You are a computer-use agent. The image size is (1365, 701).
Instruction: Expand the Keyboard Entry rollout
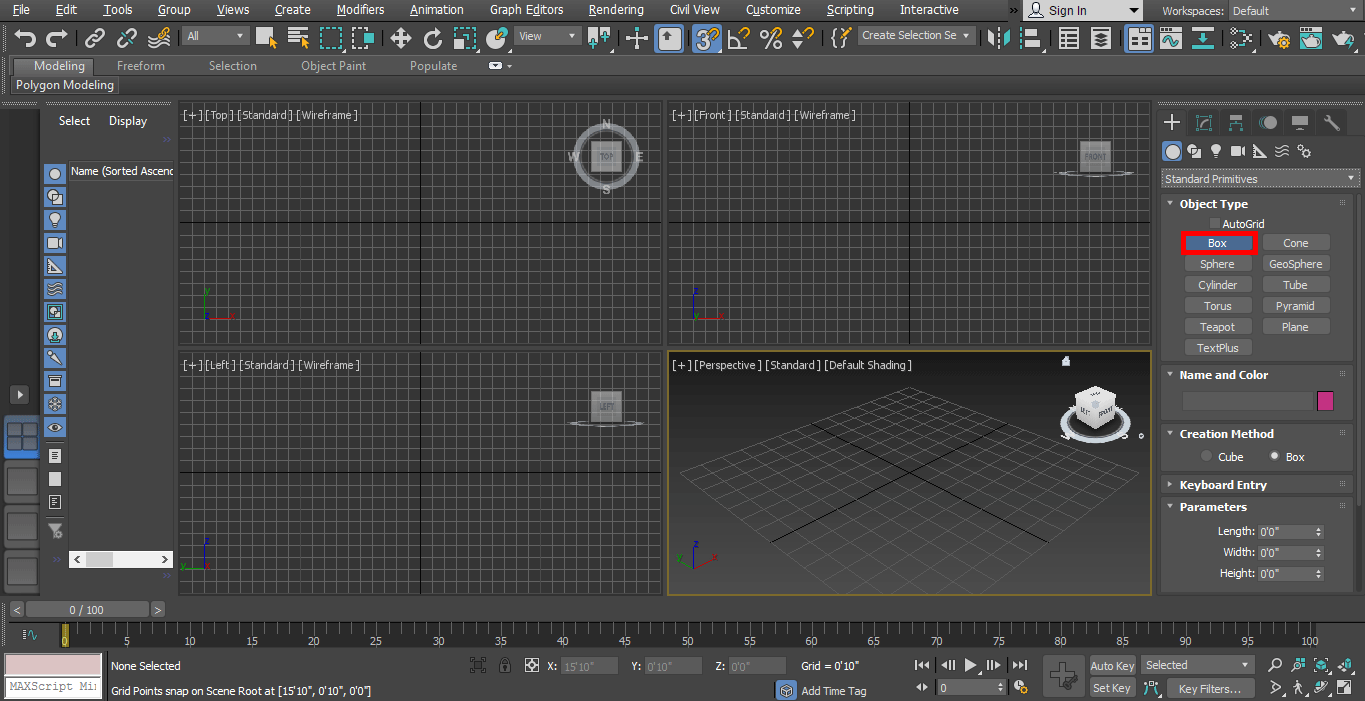click(1223, 484)
